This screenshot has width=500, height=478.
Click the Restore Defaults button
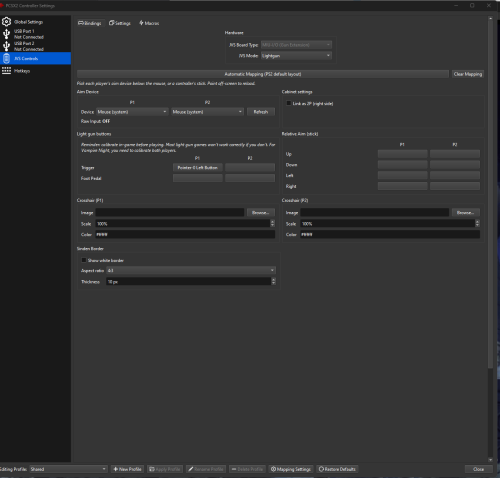pos(337,469)
